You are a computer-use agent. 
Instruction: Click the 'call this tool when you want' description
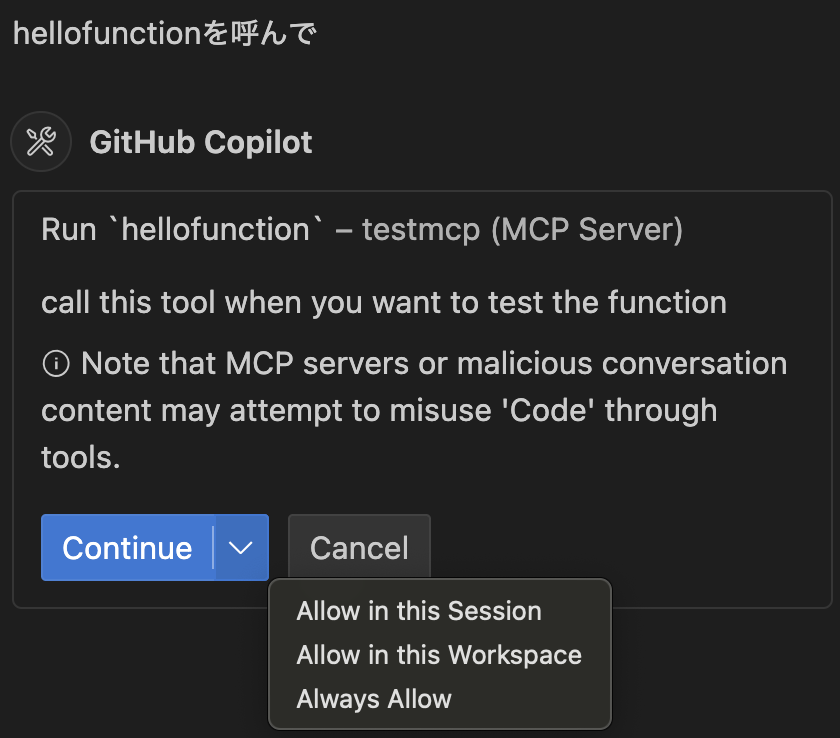(x=384, y=303)
